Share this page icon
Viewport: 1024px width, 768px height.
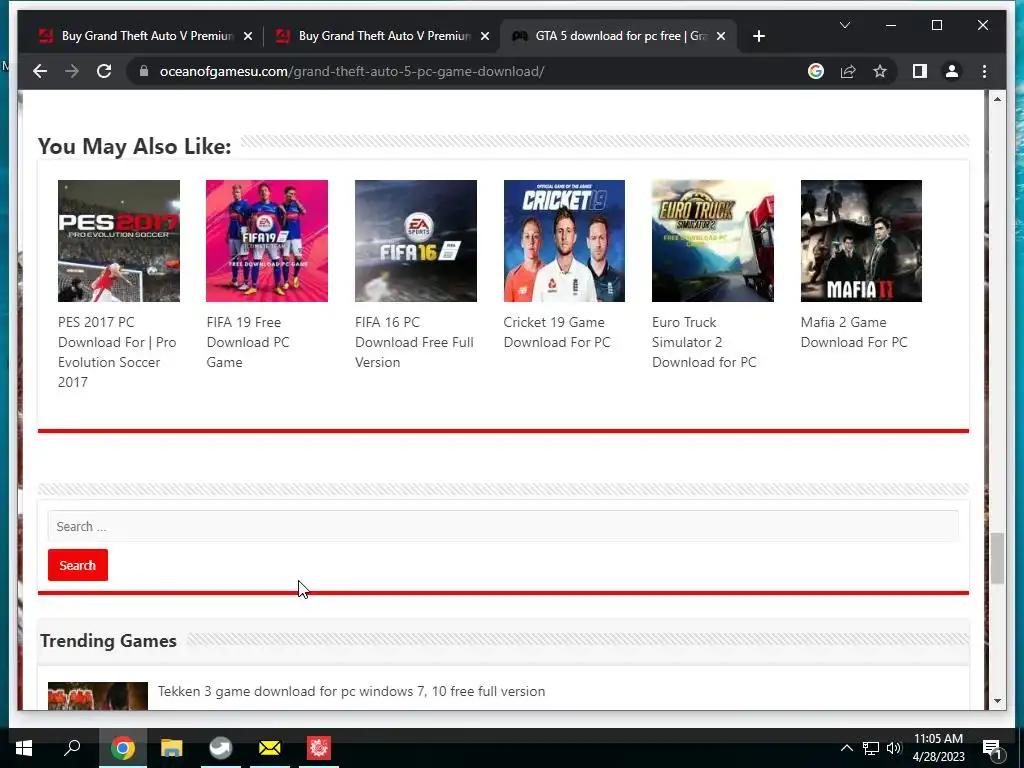pyautogui.click(x=848, y=71)
